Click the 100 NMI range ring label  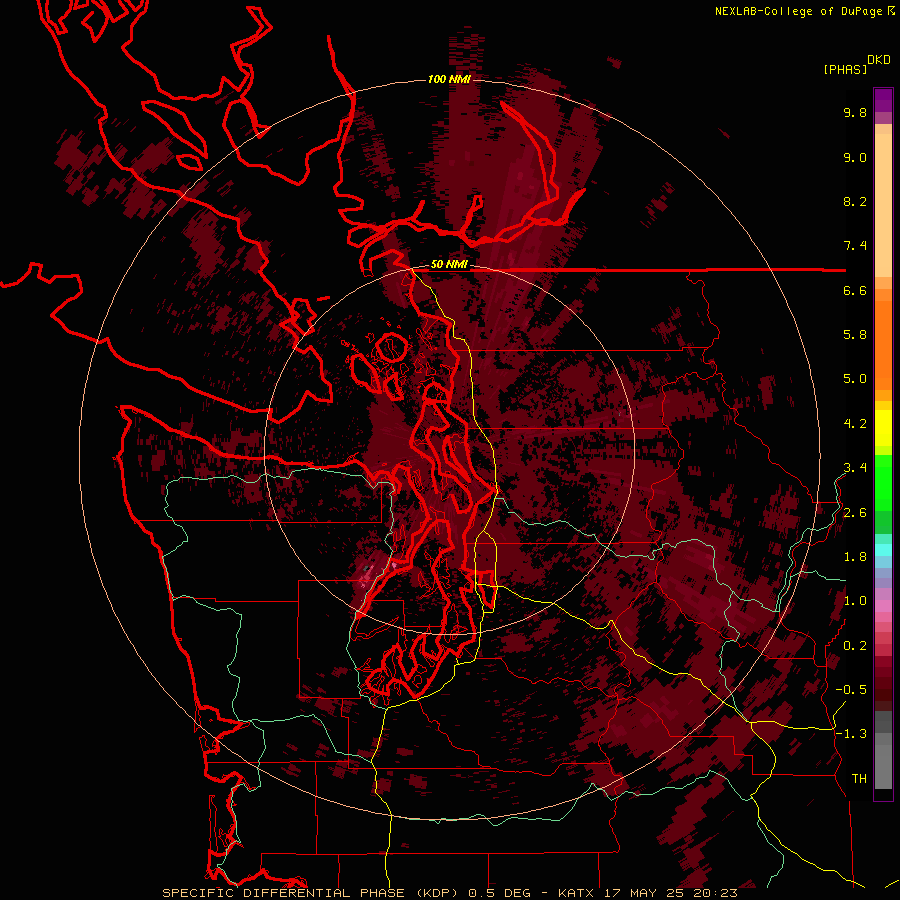point(449,79)
